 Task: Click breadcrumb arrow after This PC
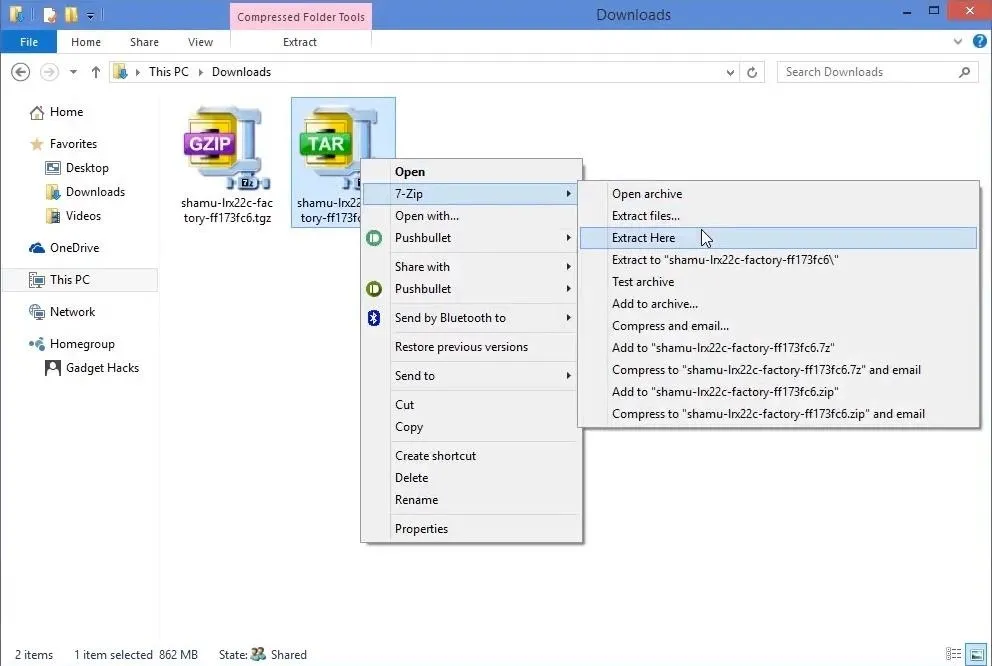[x=201, y=72]
